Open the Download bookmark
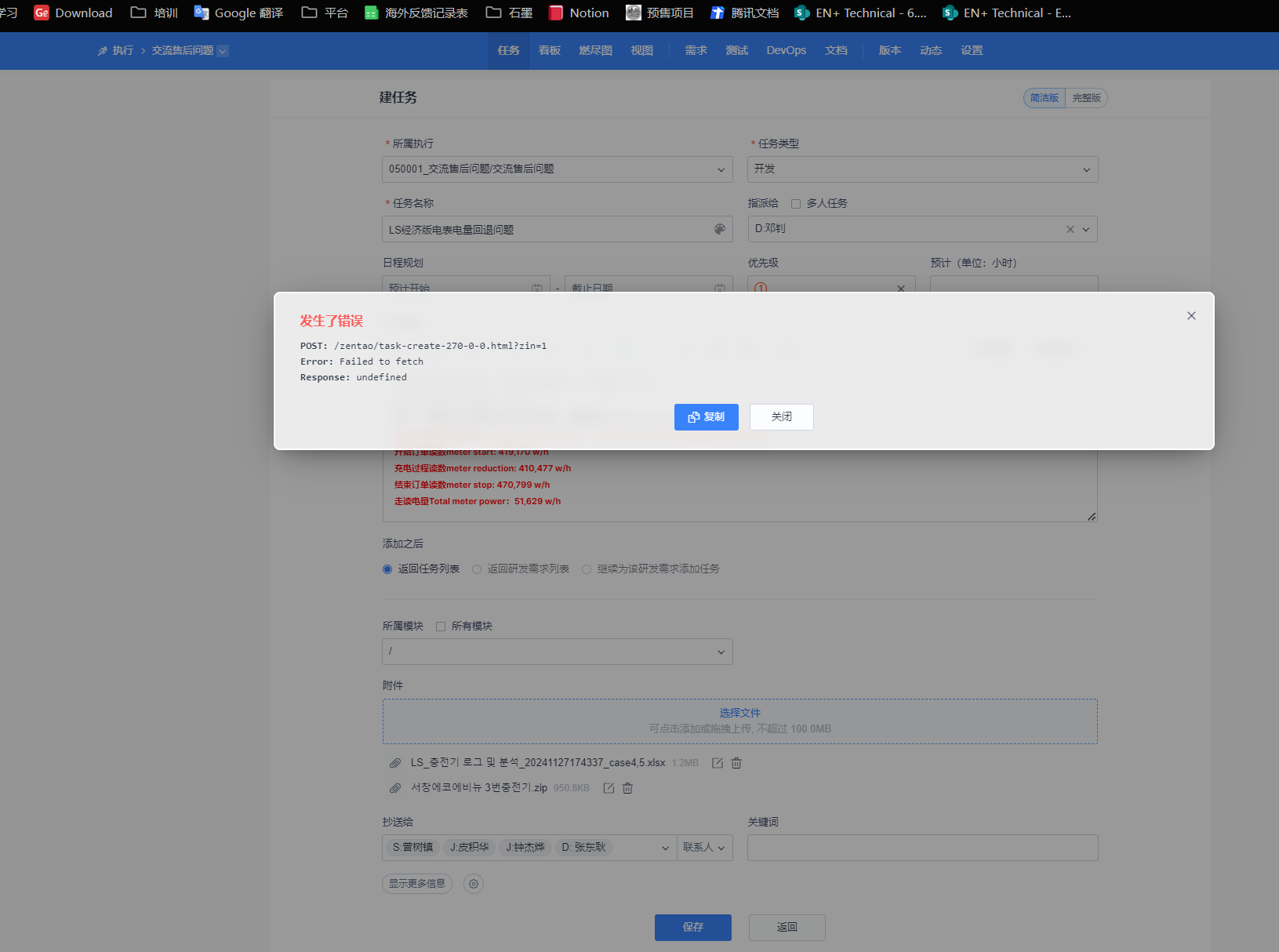The width and height of the screenshot is (1279, 952). point(74,13)
